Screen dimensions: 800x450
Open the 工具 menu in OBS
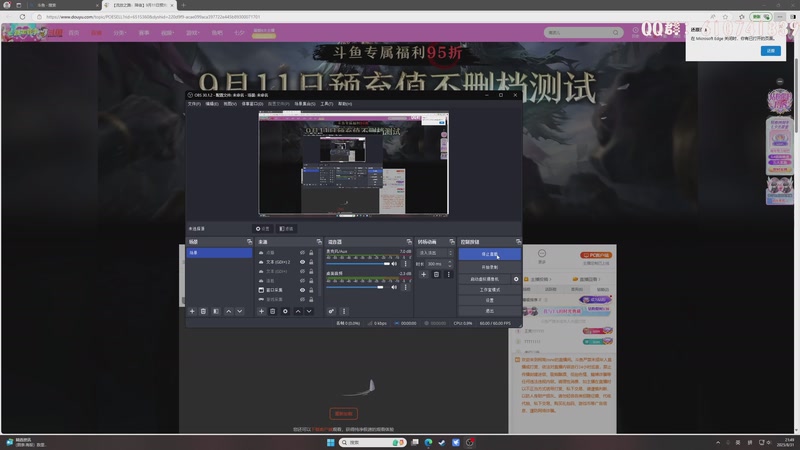click(x=327, y=104)
